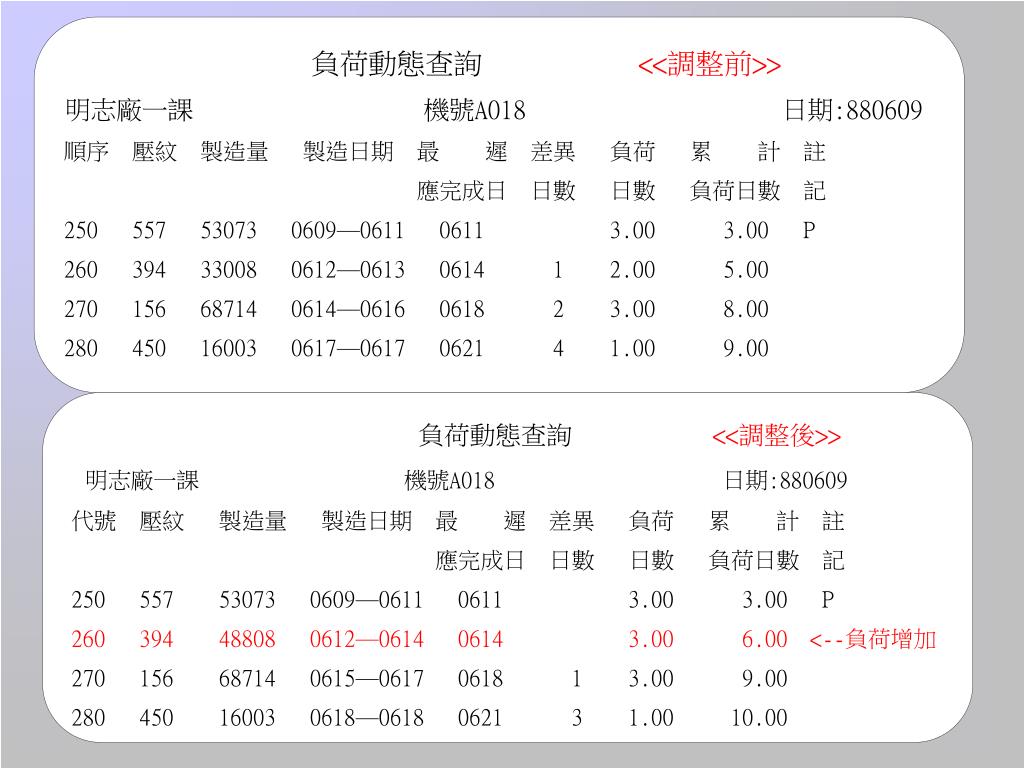1024x768 pixels.
Task: Click the date range 0614—0616
Action: coord(347,309)
